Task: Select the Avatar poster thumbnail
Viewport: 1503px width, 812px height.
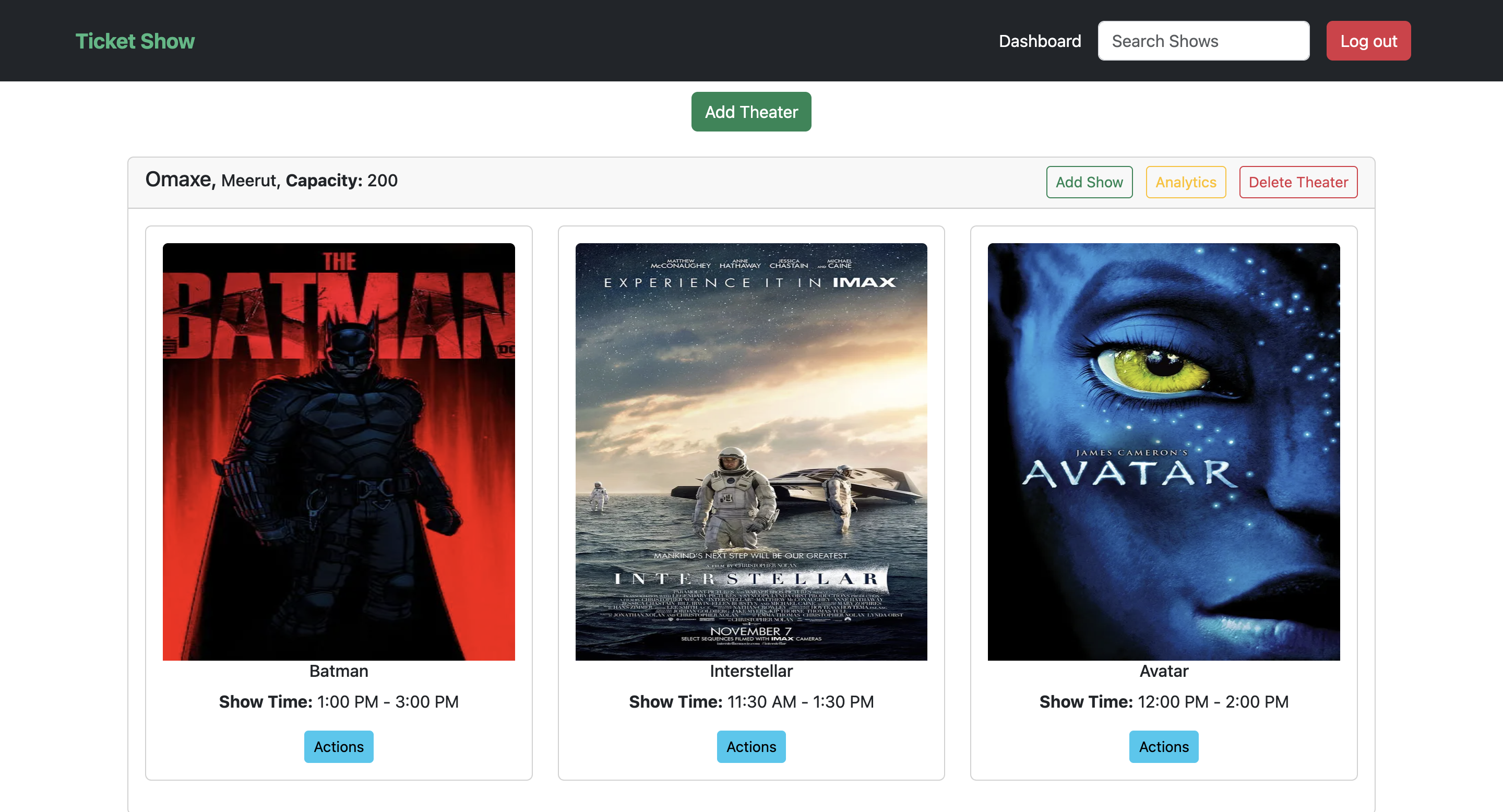Action: (x=1163, y=451)
